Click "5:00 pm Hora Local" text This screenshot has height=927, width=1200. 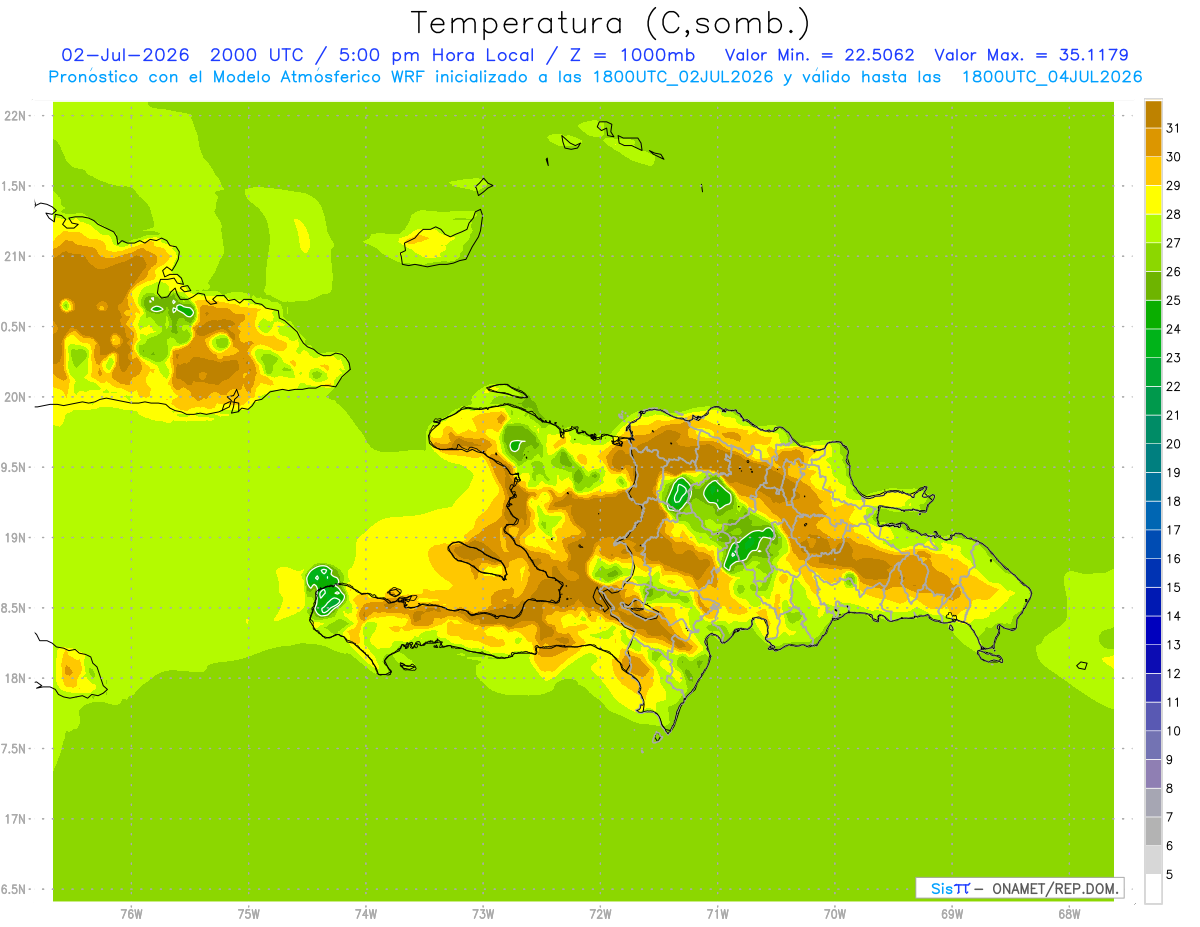coord(435,55)
